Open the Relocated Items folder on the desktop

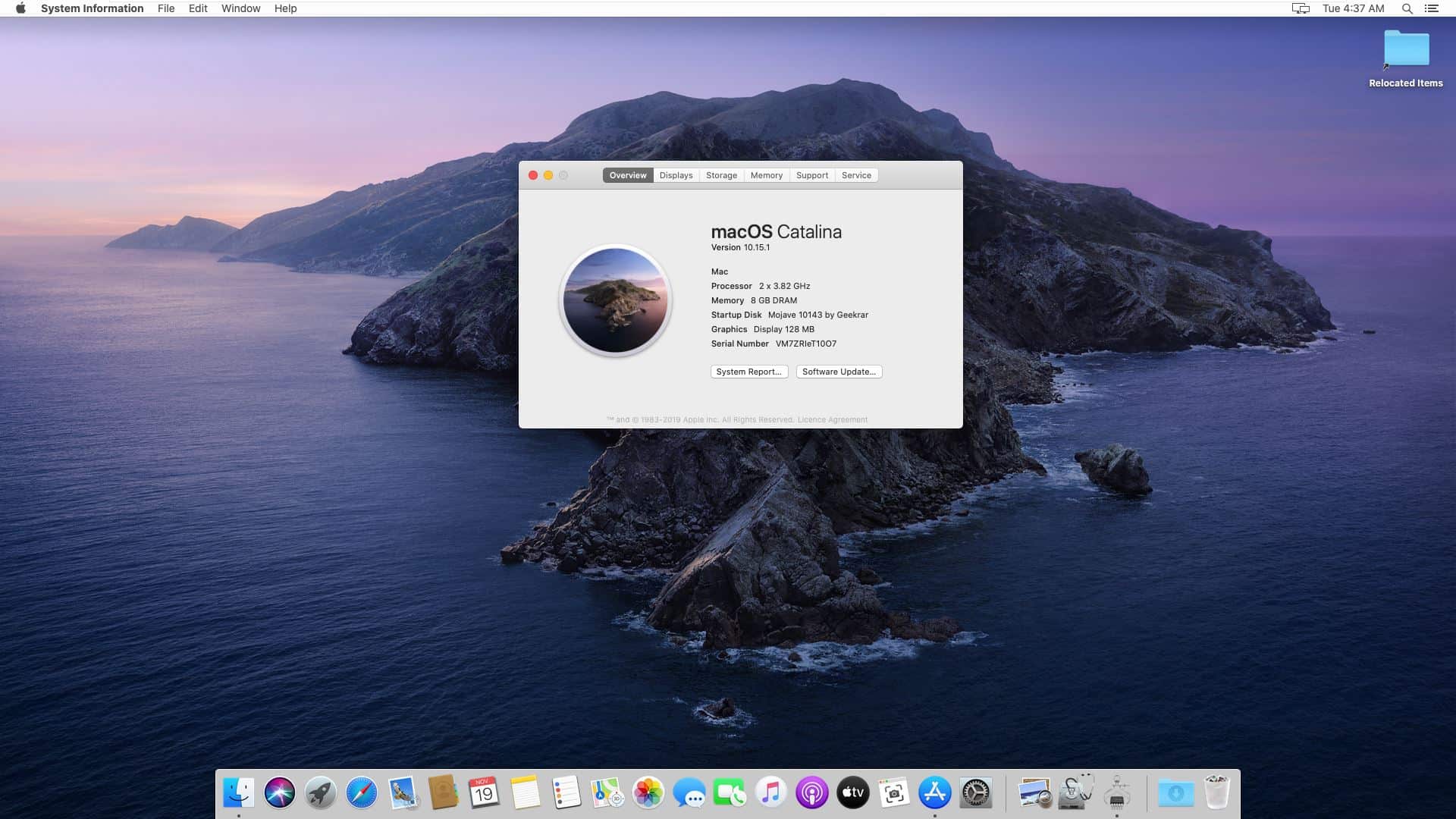(1405, 49)
